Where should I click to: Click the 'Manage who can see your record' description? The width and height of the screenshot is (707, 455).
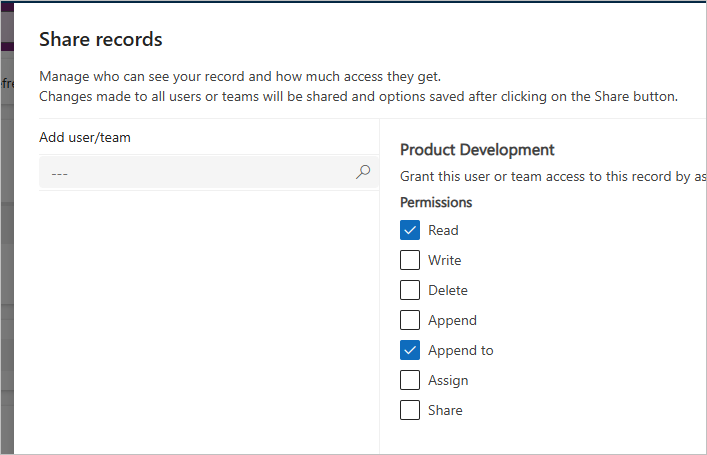click(x=240, y=76)
